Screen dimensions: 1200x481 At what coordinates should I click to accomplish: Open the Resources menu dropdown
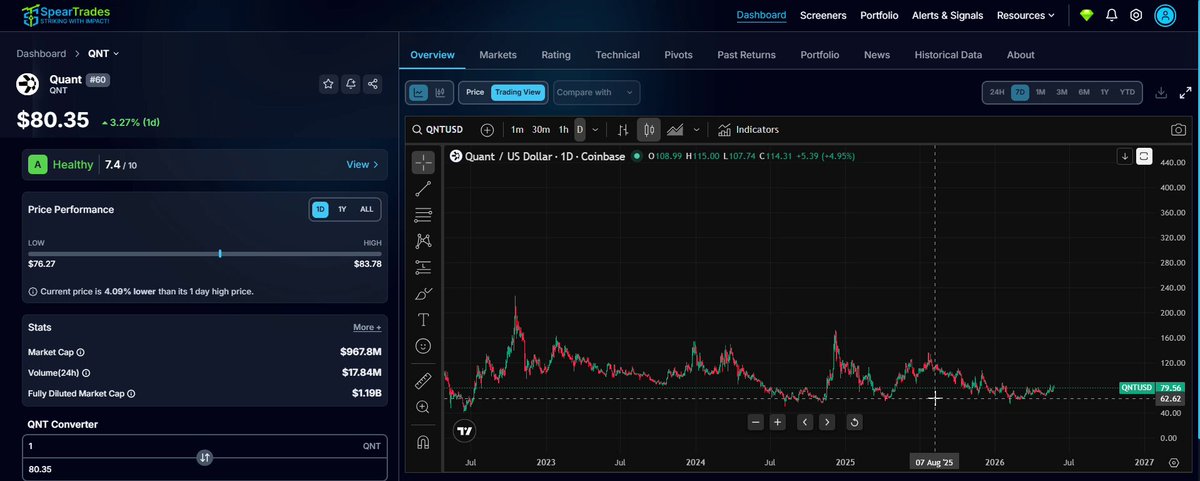pyautogui.click(x=1026, y=15)
